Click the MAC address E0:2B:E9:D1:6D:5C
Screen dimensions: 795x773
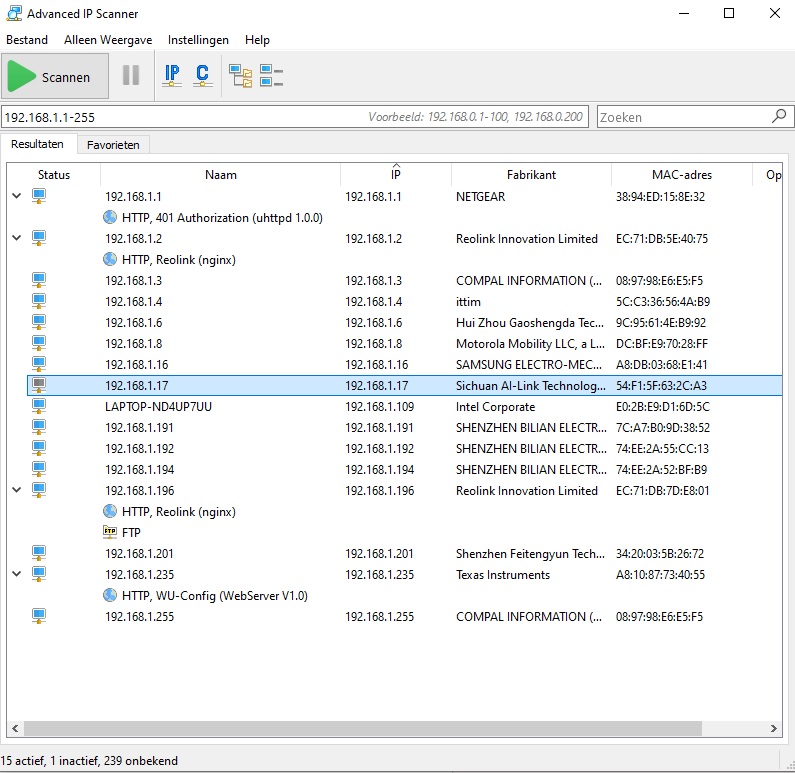[663, 407]
